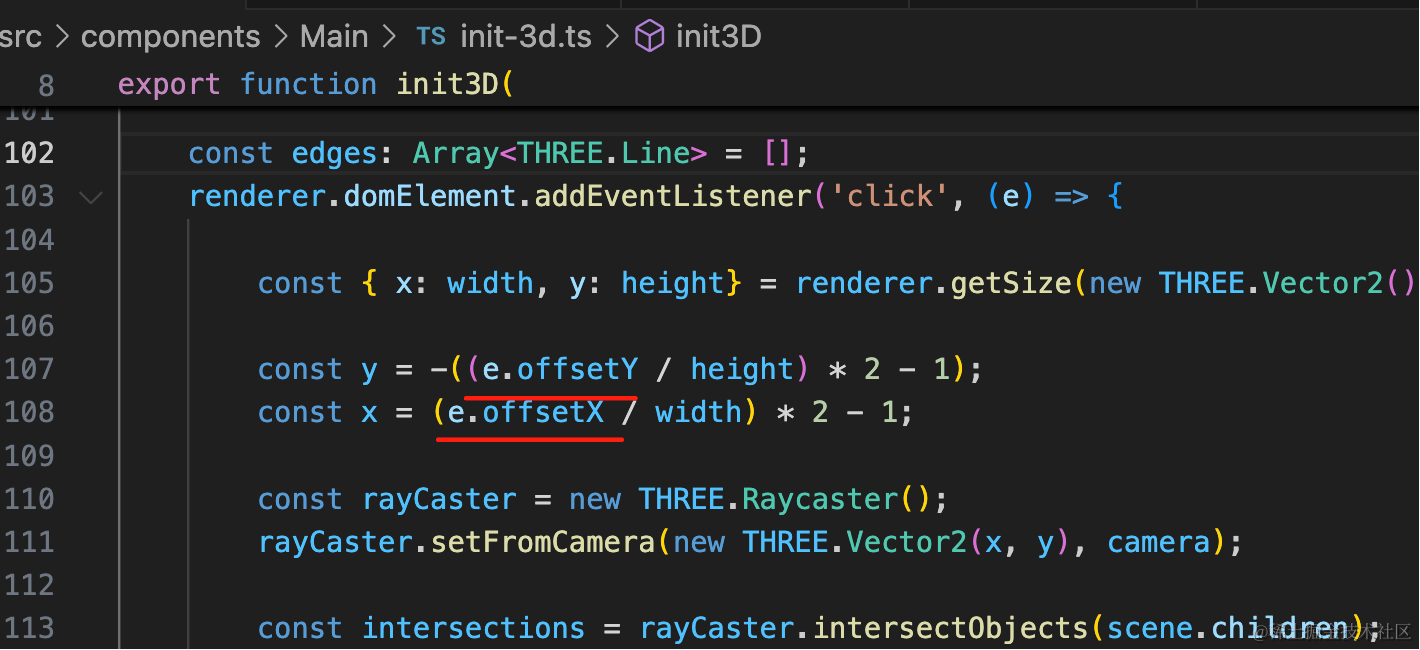Open the components breadcrumb segment

[x=170, y=37]
